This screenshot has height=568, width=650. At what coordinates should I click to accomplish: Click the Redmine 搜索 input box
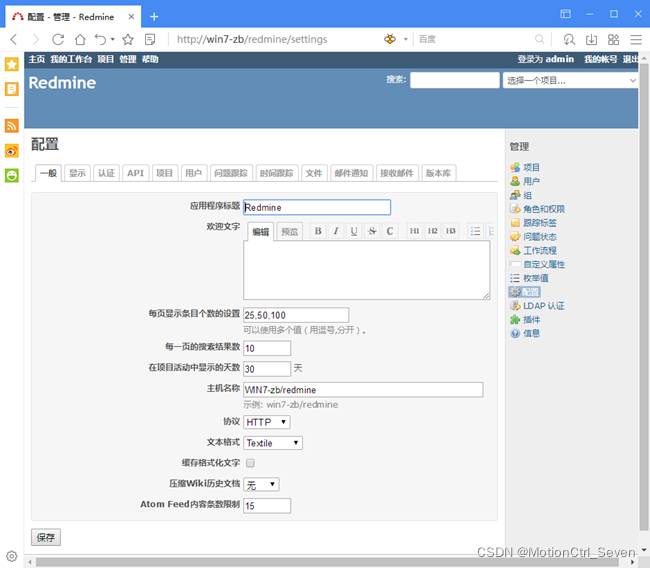455,80
